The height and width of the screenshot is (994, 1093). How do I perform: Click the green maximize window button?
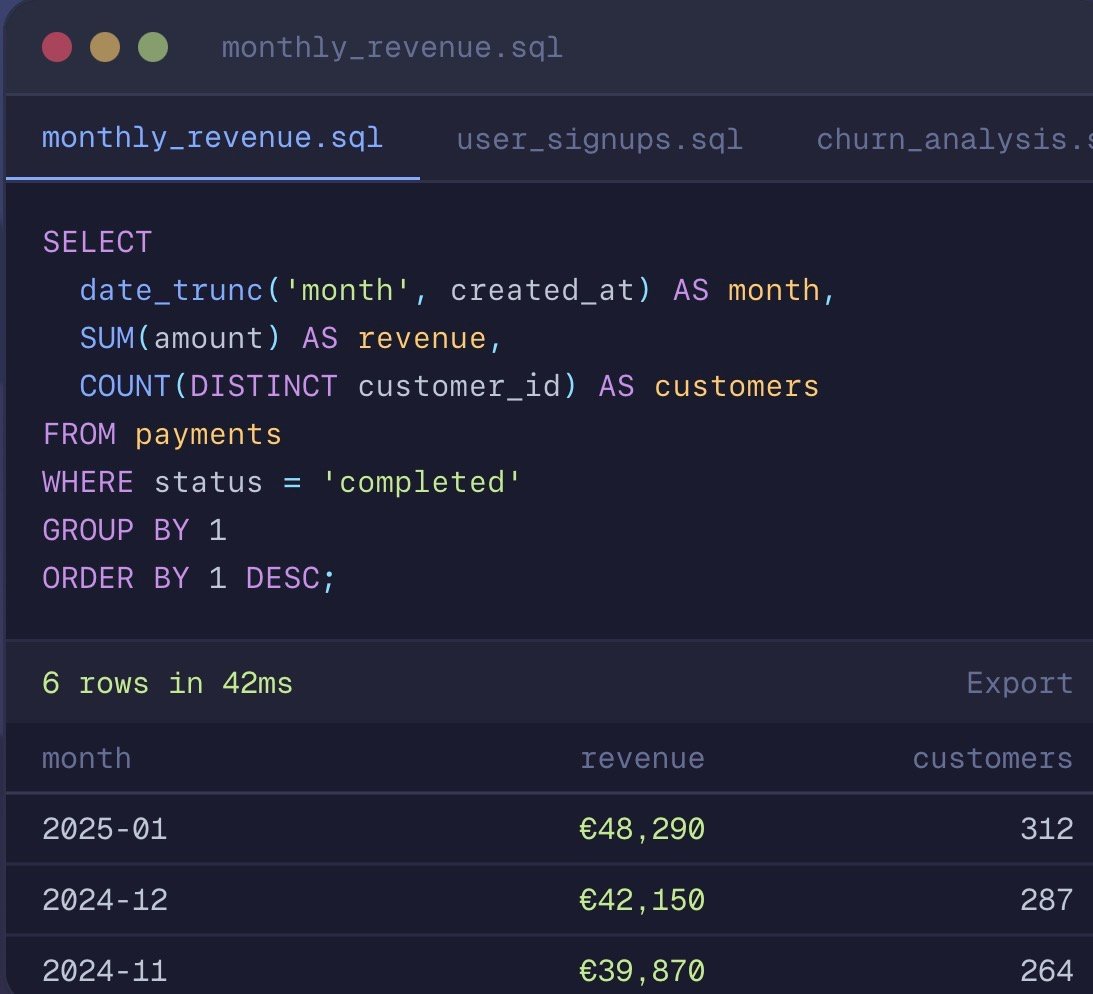152,47
